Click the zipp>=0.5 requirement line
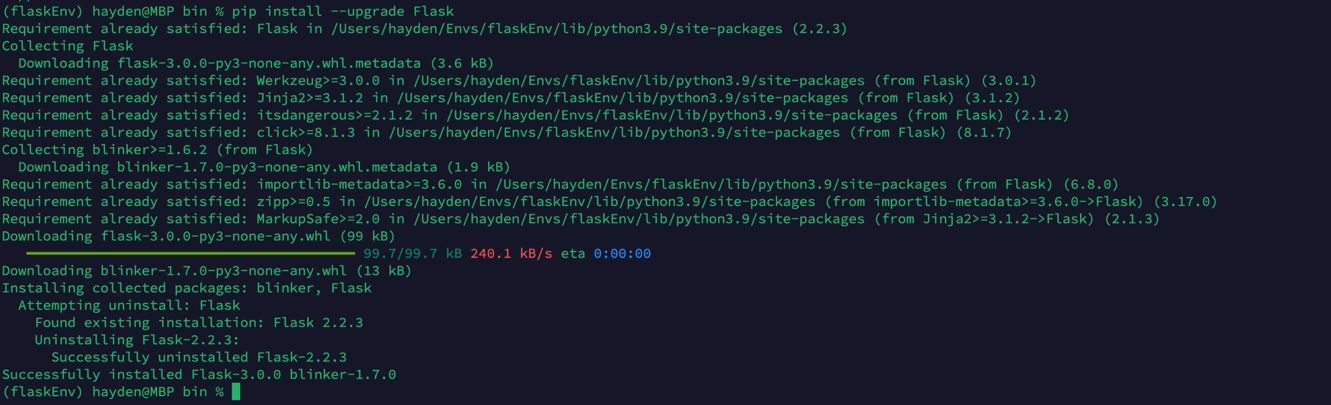 (609, 202)
